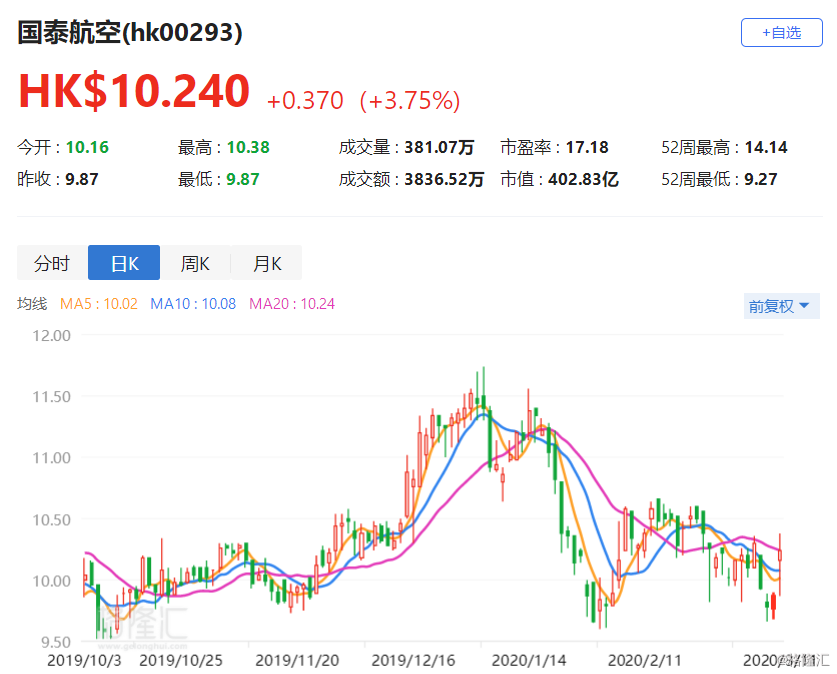Click the 10.50 y-axis price label
This screenshot has width=837, height=674.
[x=51, y=520]
